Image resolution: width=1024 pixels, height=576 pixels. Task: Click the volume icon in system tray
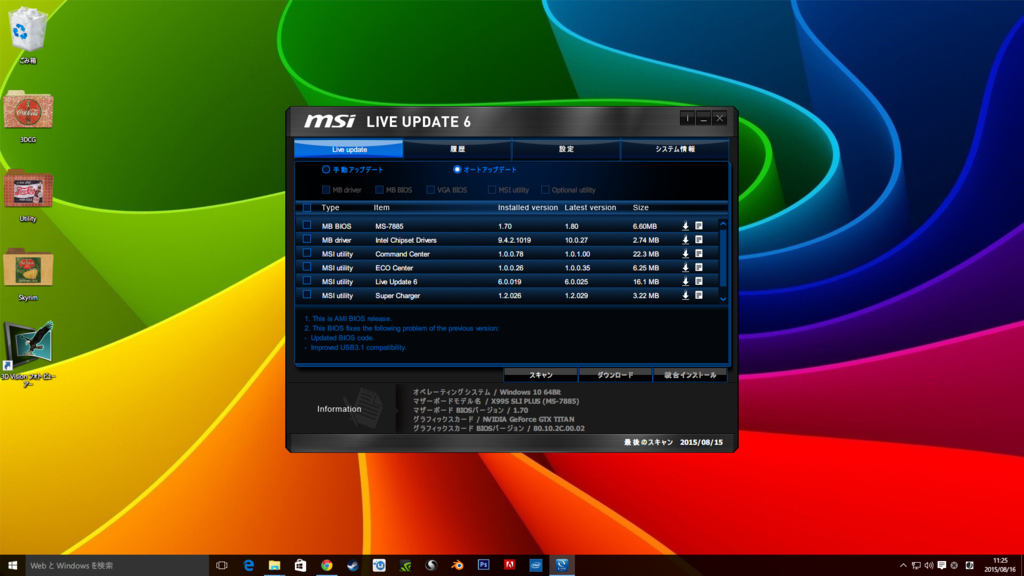[x=929, y=566]
